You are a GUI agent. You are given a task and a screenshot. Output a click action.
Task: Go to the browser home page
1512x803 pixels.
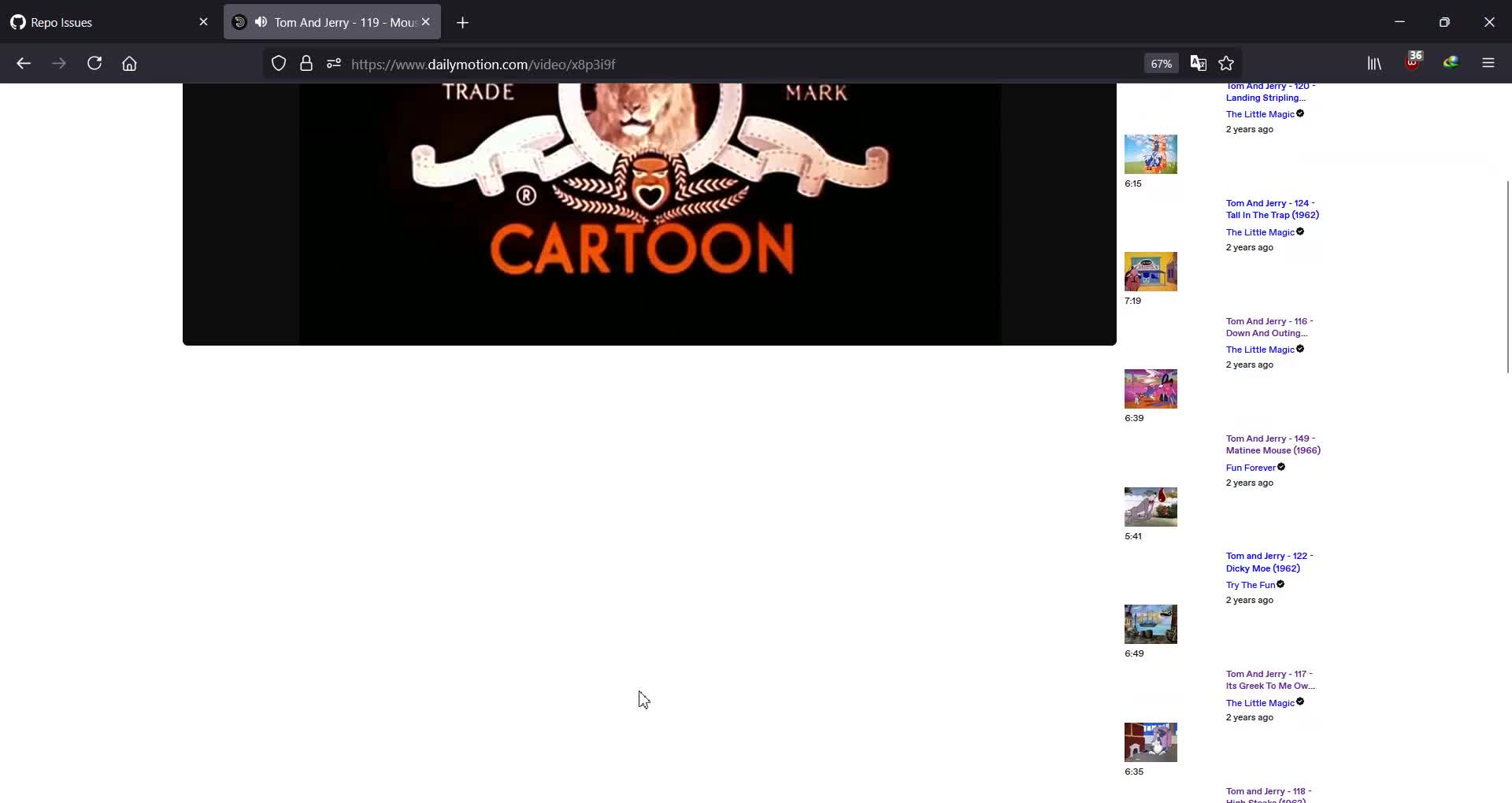(x=129, y=64)
